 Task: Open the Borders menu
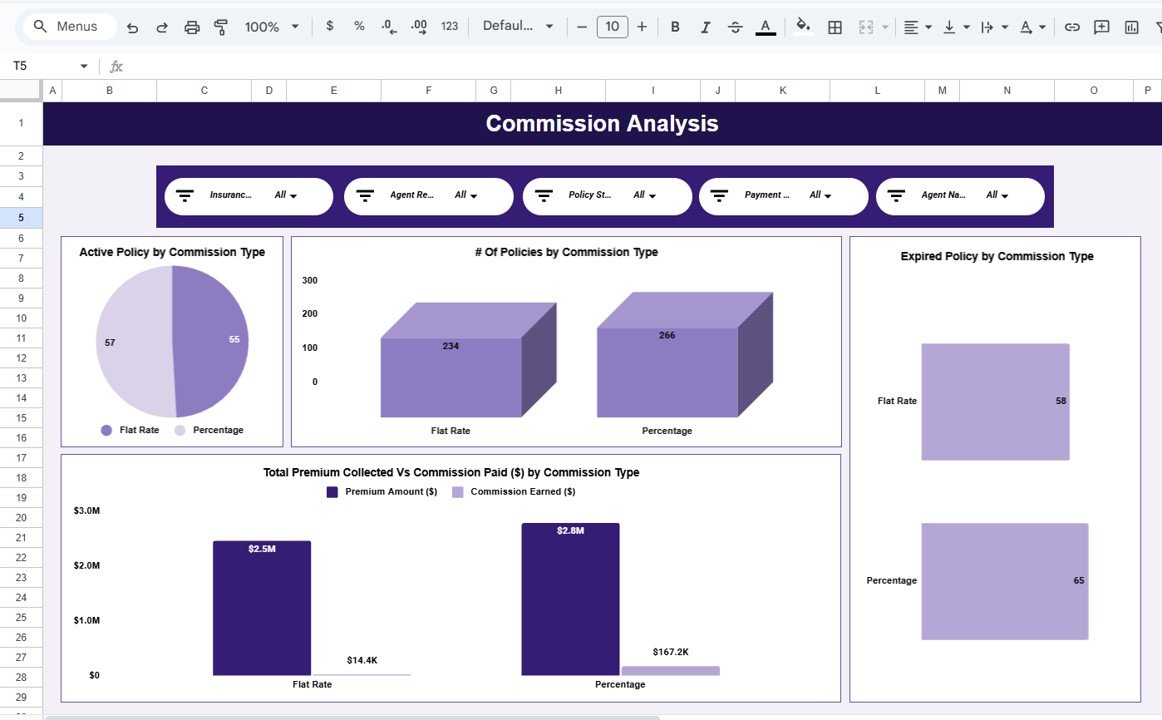(835, 26)
